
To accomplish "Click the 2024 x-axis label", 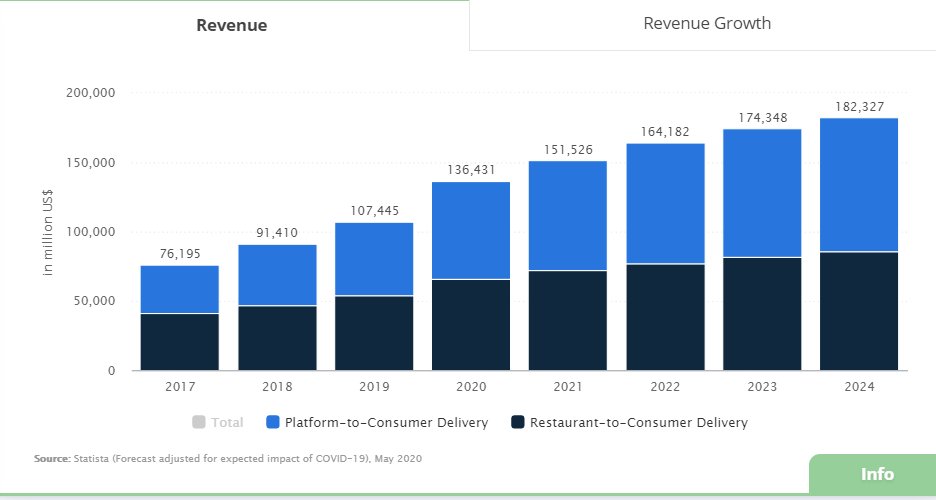I will (859, 387).
